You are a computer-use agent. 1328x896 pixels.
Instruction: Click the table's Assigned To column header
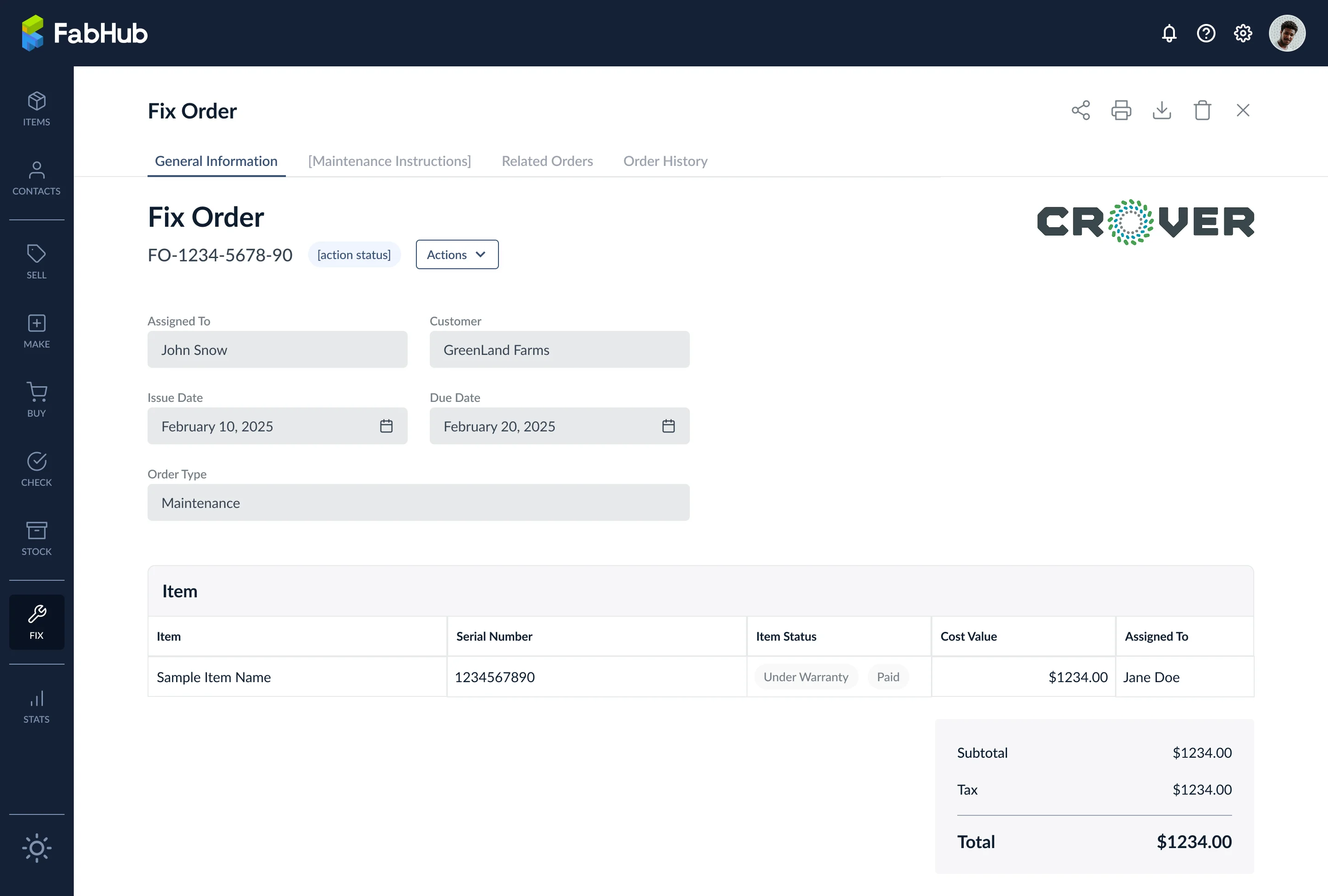(1185, 636)
